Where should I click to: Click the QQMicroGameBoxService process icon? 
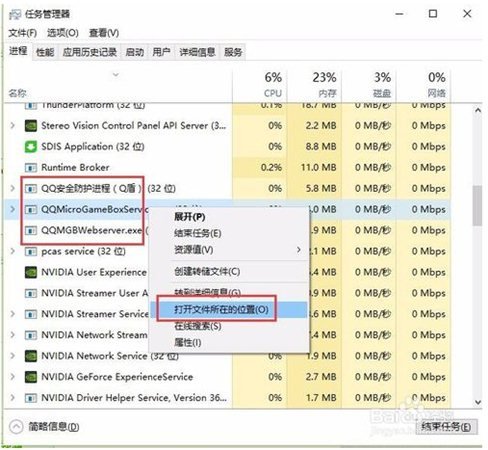coord(31,210)
